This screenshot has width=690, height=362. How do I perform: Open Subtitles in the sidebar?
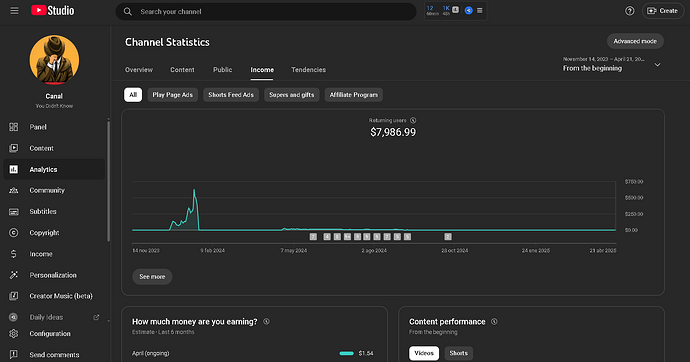pyautogui.click(x=54, y=212)
